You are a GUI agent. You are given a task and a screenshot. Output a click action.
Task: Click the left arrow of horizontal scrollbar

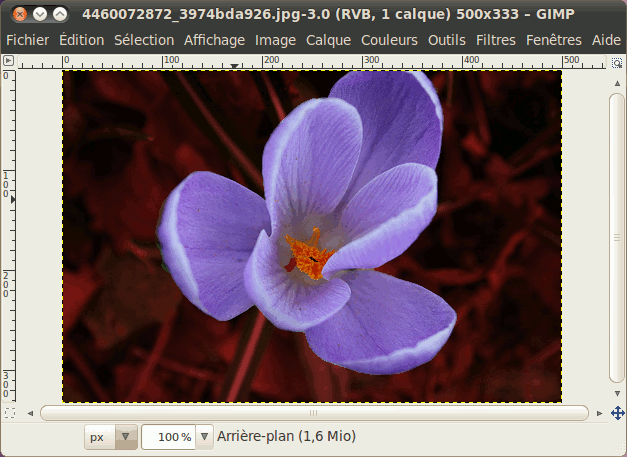[x=30, y=413]
